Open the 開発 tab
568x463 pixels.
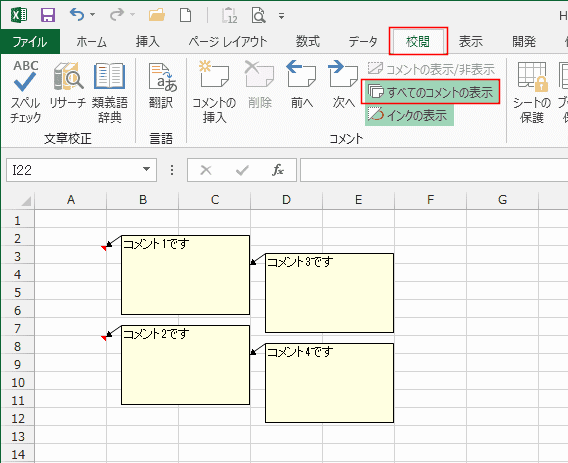coord(524,42)
